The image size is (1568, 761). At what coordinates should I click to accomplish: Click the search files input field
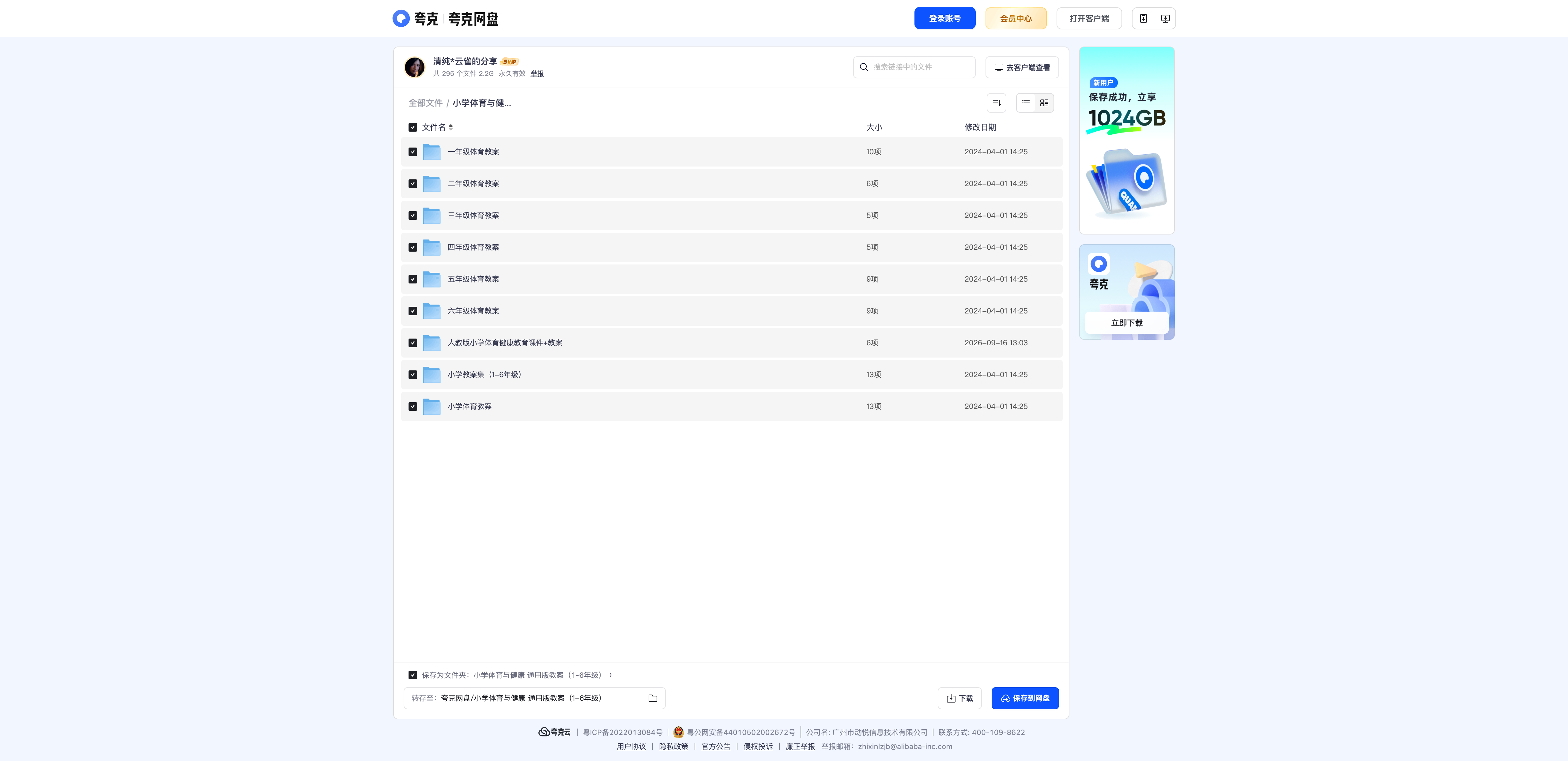914,67
